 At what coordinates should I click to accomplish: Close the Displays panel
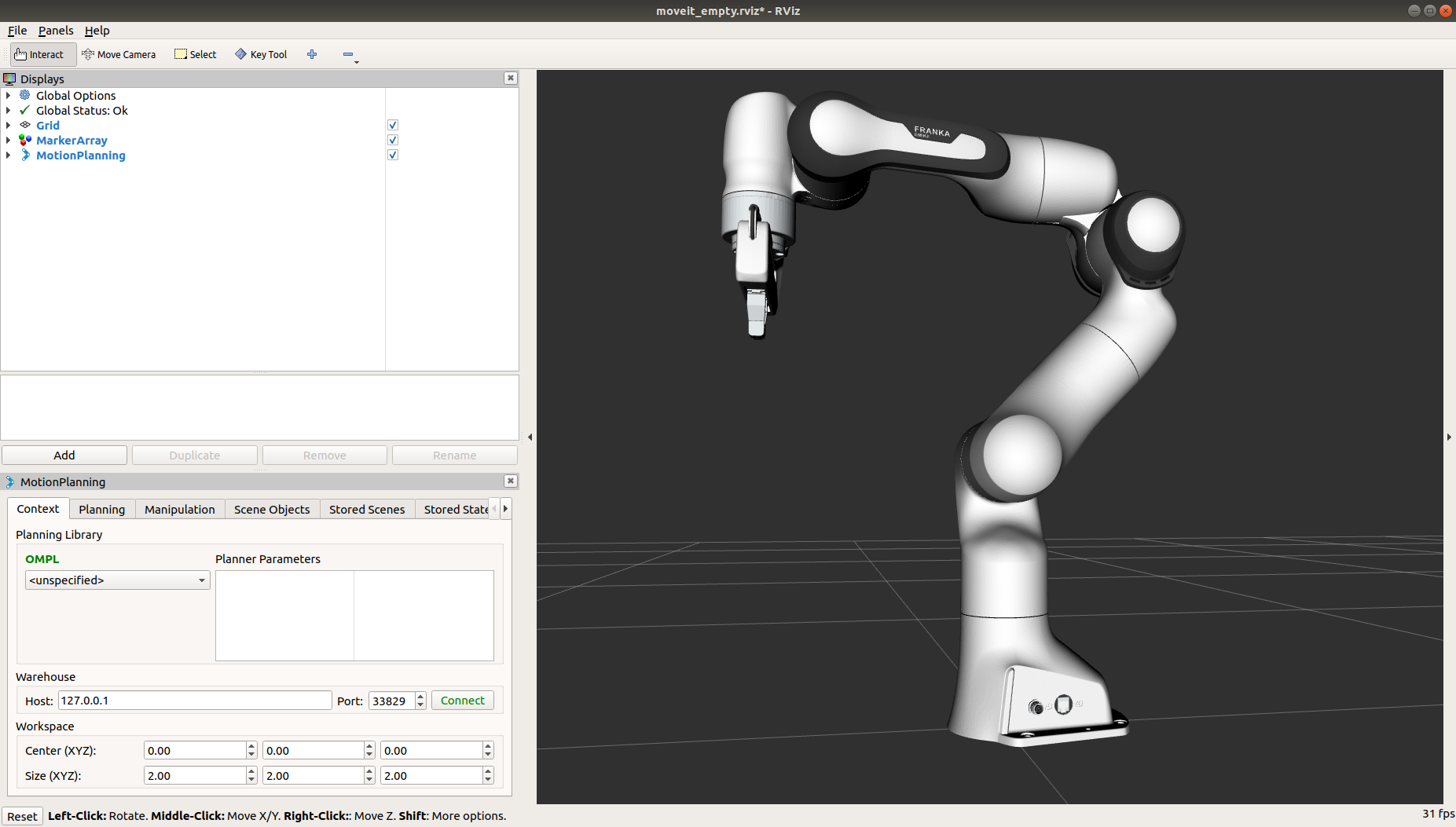point(511,79)
